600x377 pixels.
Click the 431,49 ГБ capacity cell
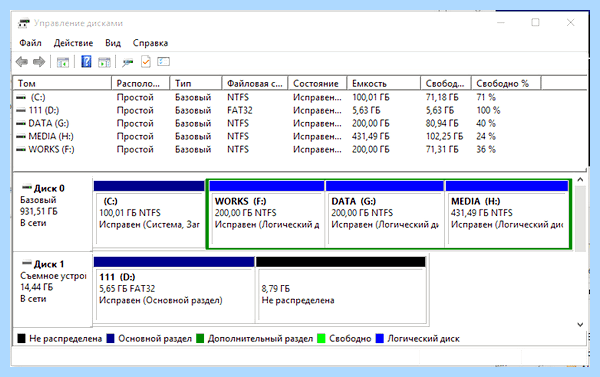pos(371,137)
